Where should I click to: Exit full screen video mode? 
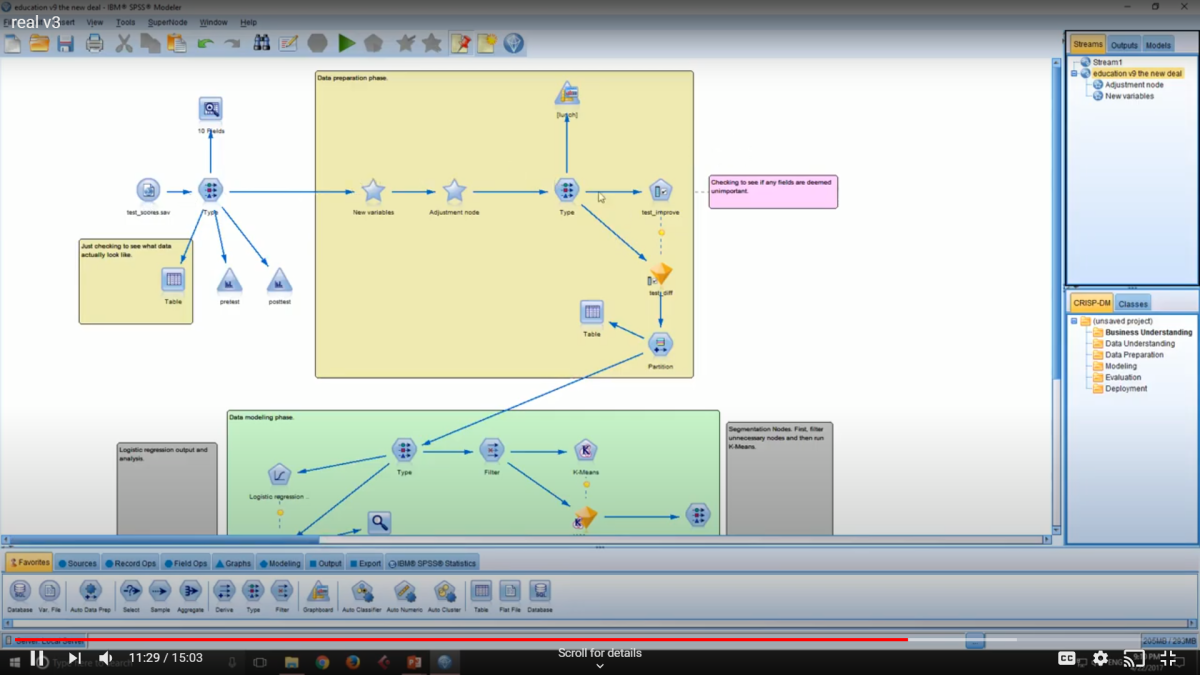coord(1168,658)
